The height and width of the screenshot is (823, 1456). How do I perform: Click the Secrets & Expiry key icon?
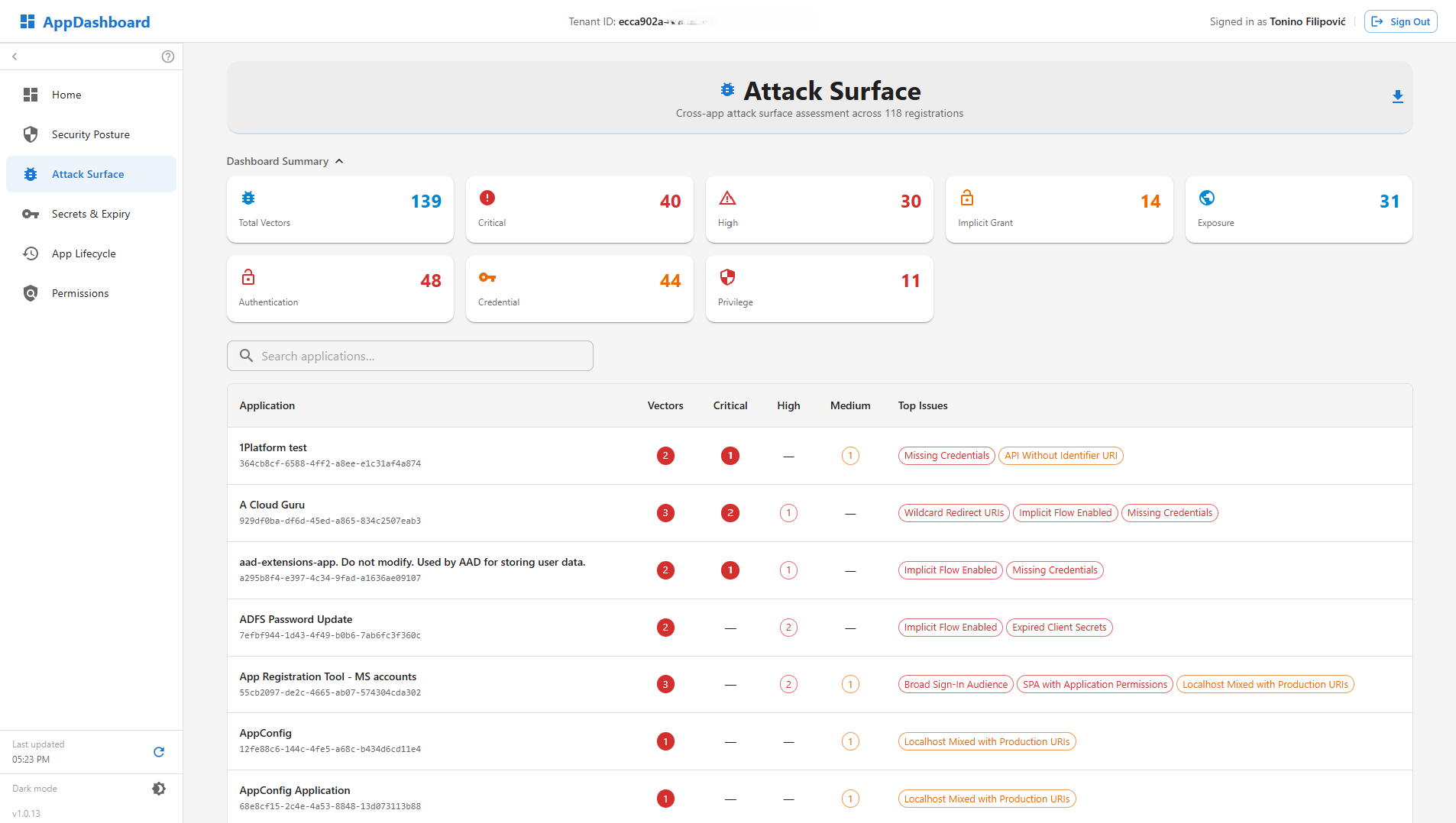[31, 214]
